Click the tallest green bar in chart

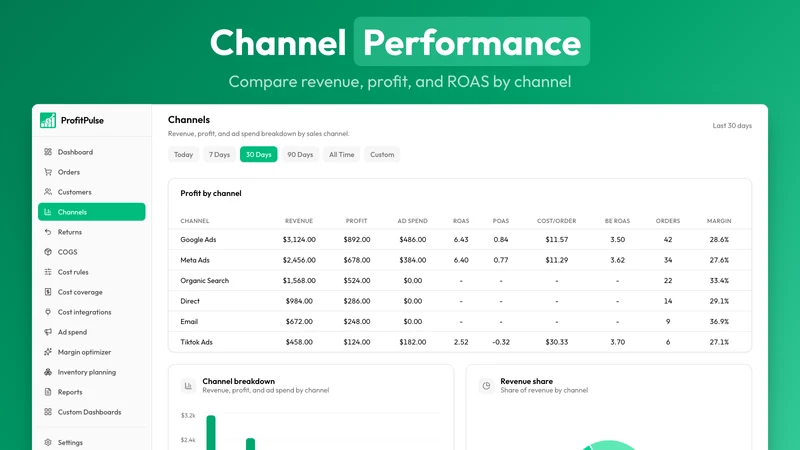[x=211, y=433]
